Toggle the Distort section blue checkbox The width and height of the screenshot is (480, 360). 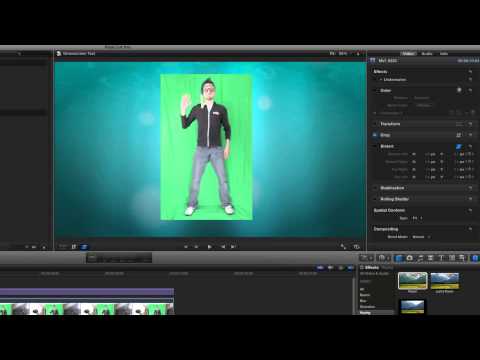coord(459,146)
